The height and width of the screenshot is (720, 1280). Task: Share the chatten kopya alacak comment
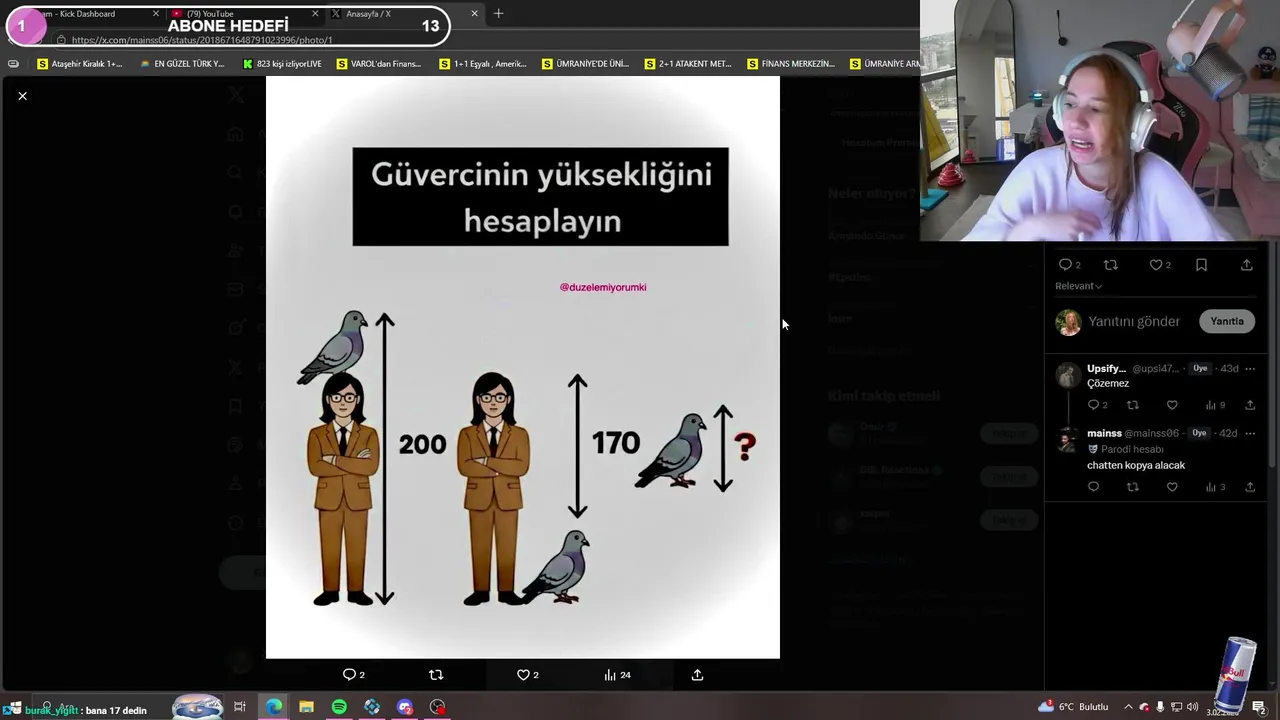[x=1250, y=487]
